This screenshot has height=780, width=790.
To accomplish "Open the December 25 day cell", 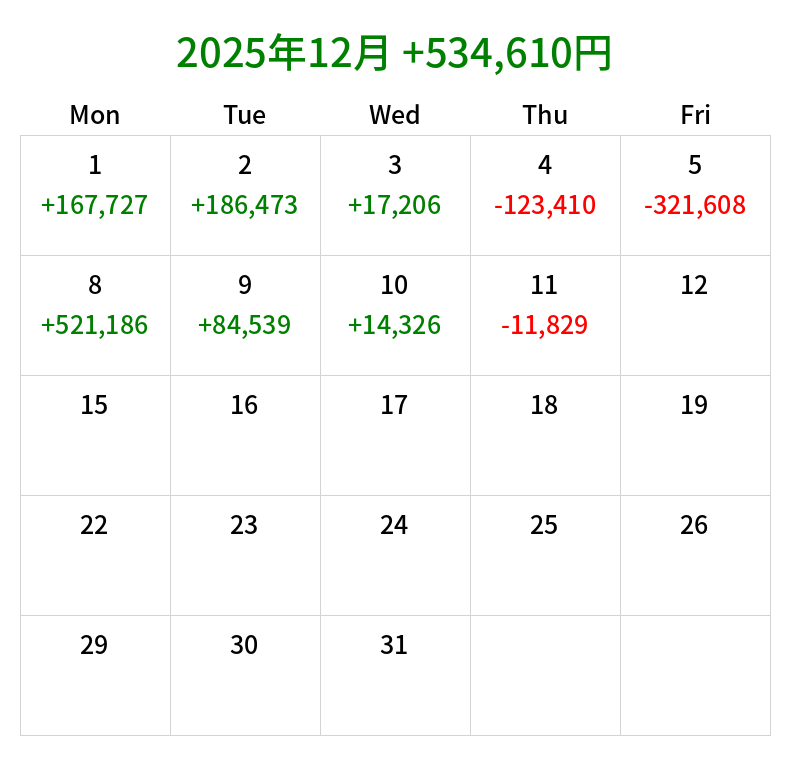I will (545, 555).
